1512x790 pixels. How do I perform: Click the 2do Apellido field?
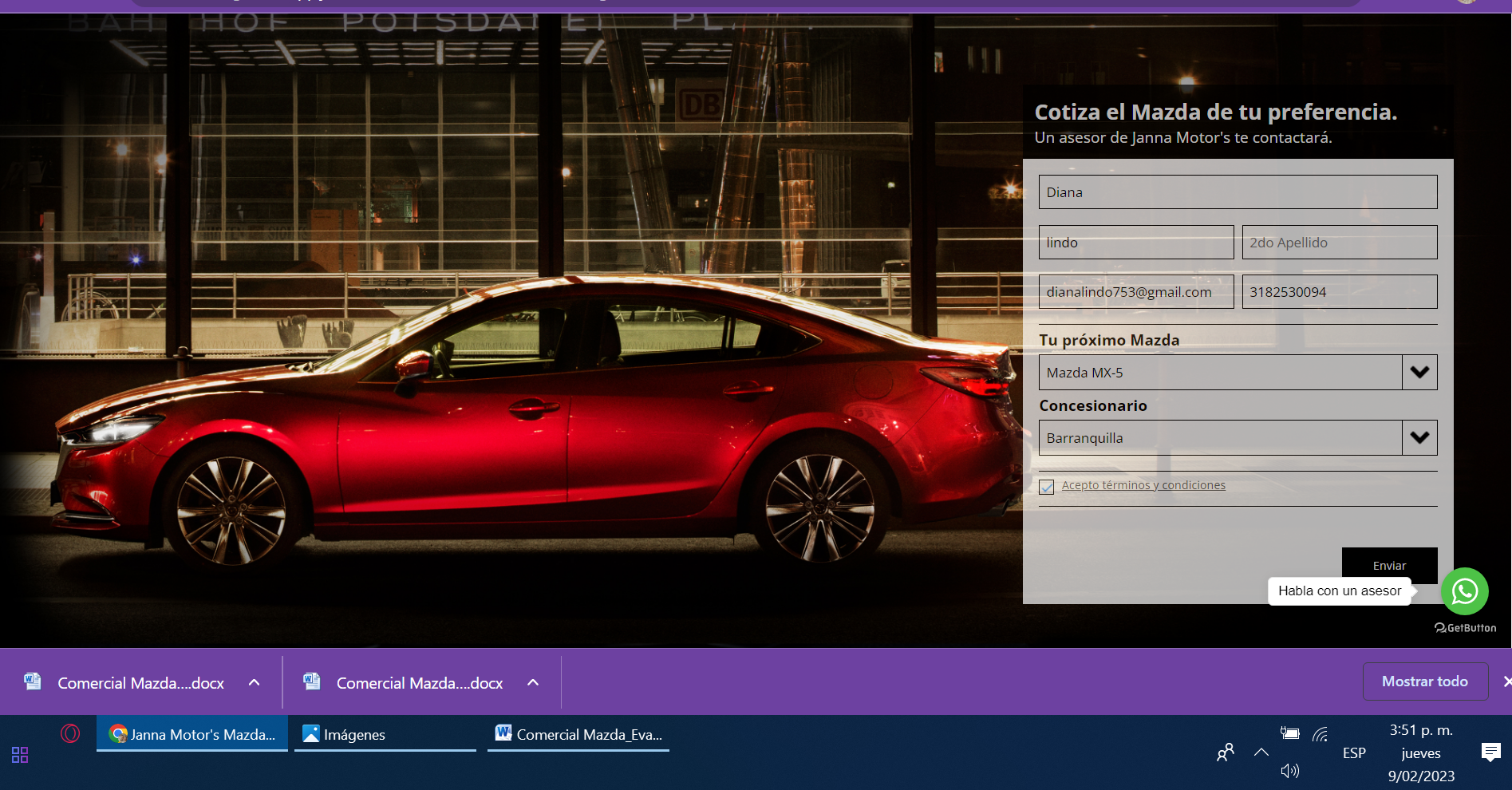coord(1340,243)
